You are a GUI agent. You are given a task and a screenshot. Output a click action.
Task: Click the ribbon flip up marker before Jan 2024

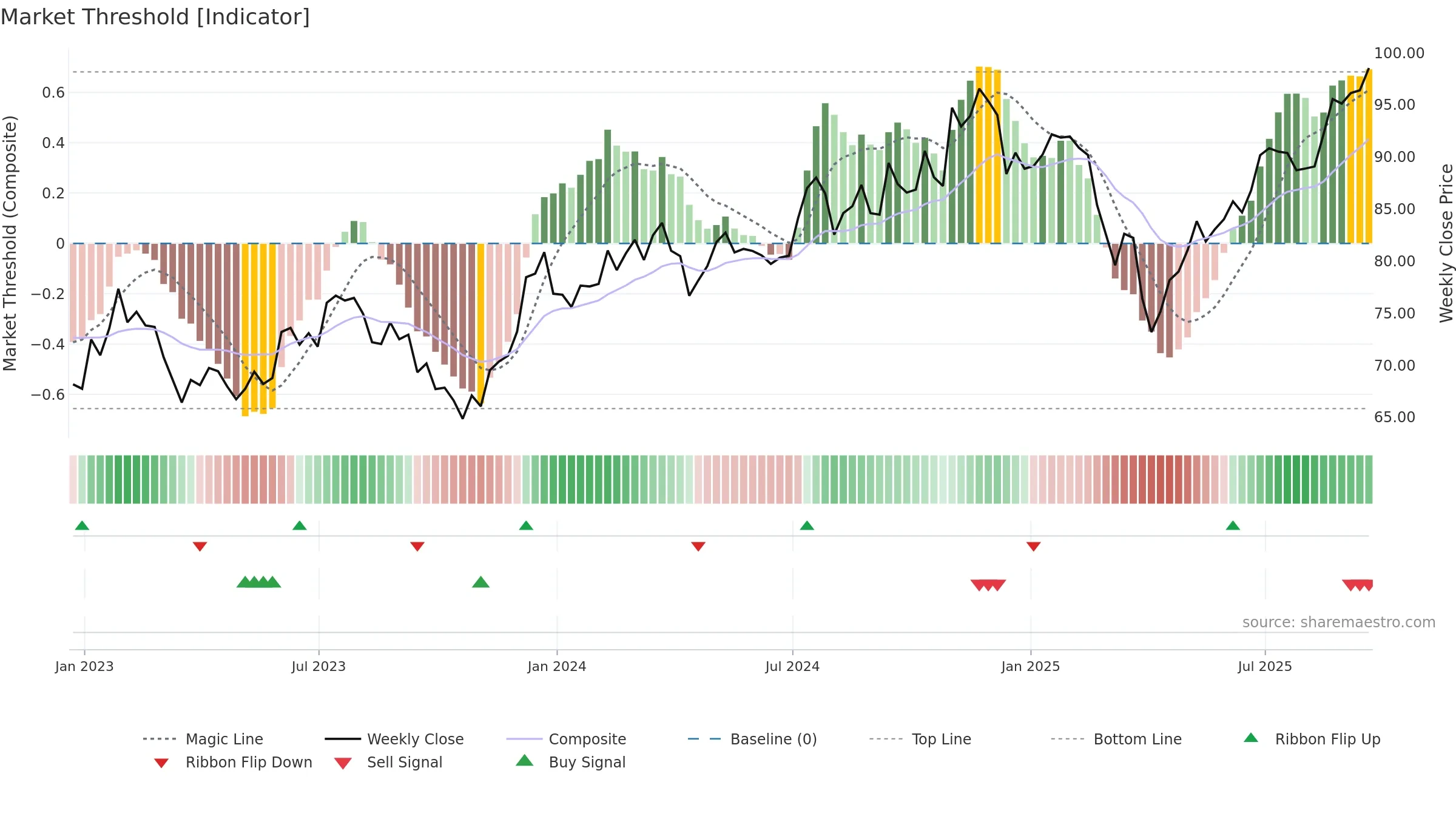pyautogui.click(x=526, y=525)
